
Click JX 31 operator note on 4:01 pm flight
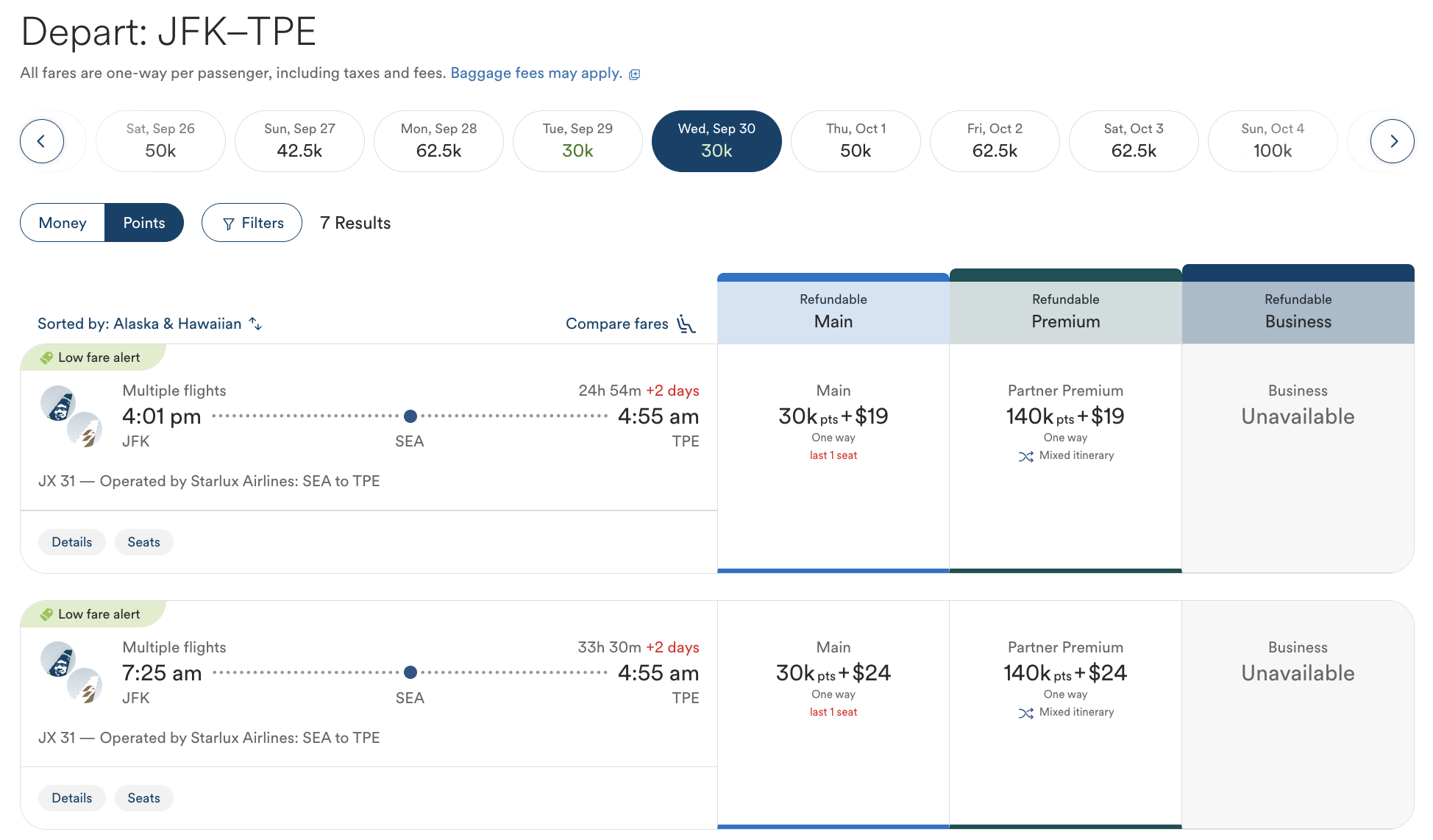pyautogui.click(x=209, y=481)
